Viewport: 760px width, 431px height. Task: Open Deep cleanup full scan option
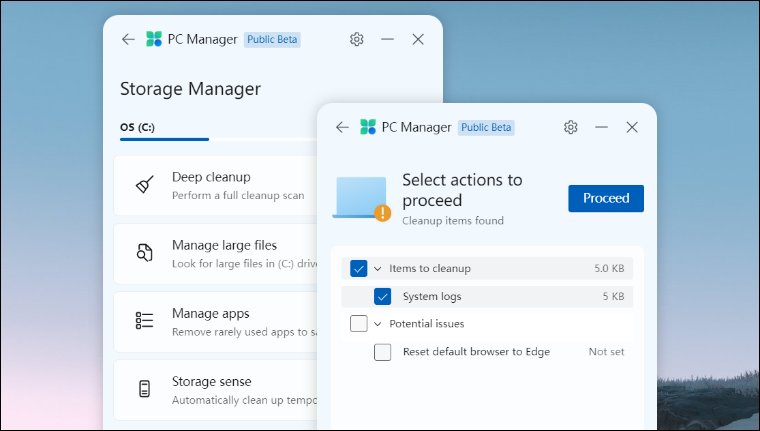point(216,186)
